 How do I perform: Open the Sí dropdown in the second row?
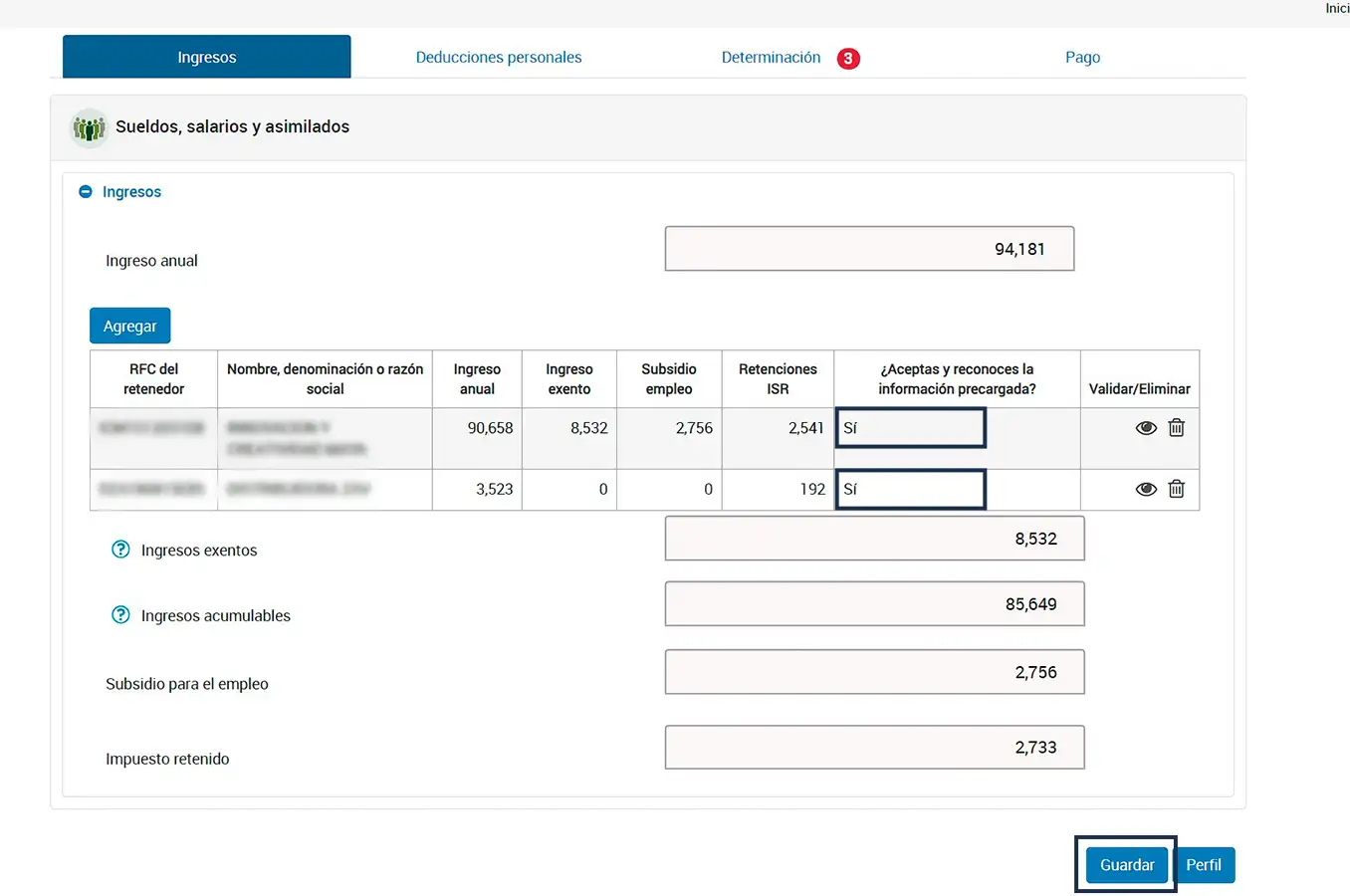(910, 489)
